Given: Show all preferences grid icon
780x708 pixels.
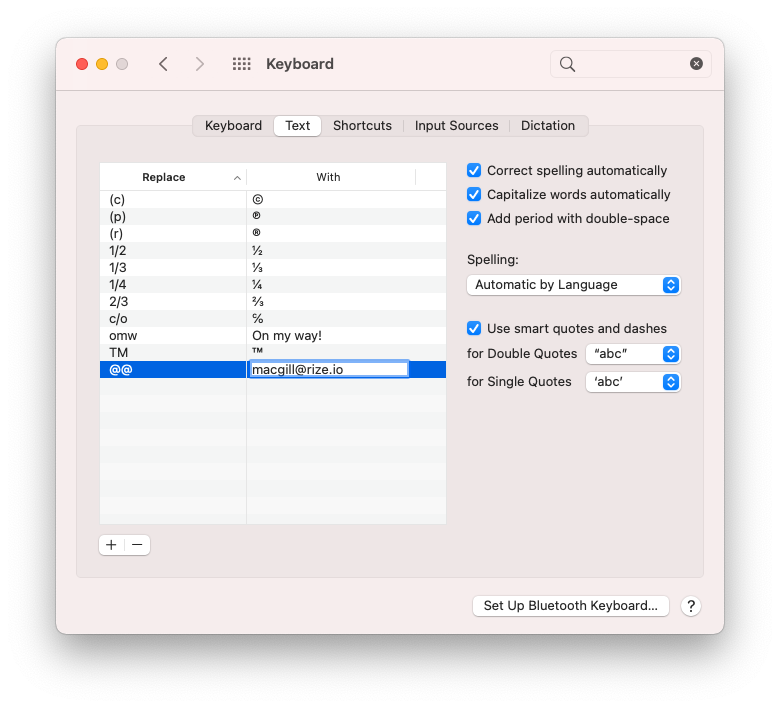Looking at the screenshot, I should point(242,64).
